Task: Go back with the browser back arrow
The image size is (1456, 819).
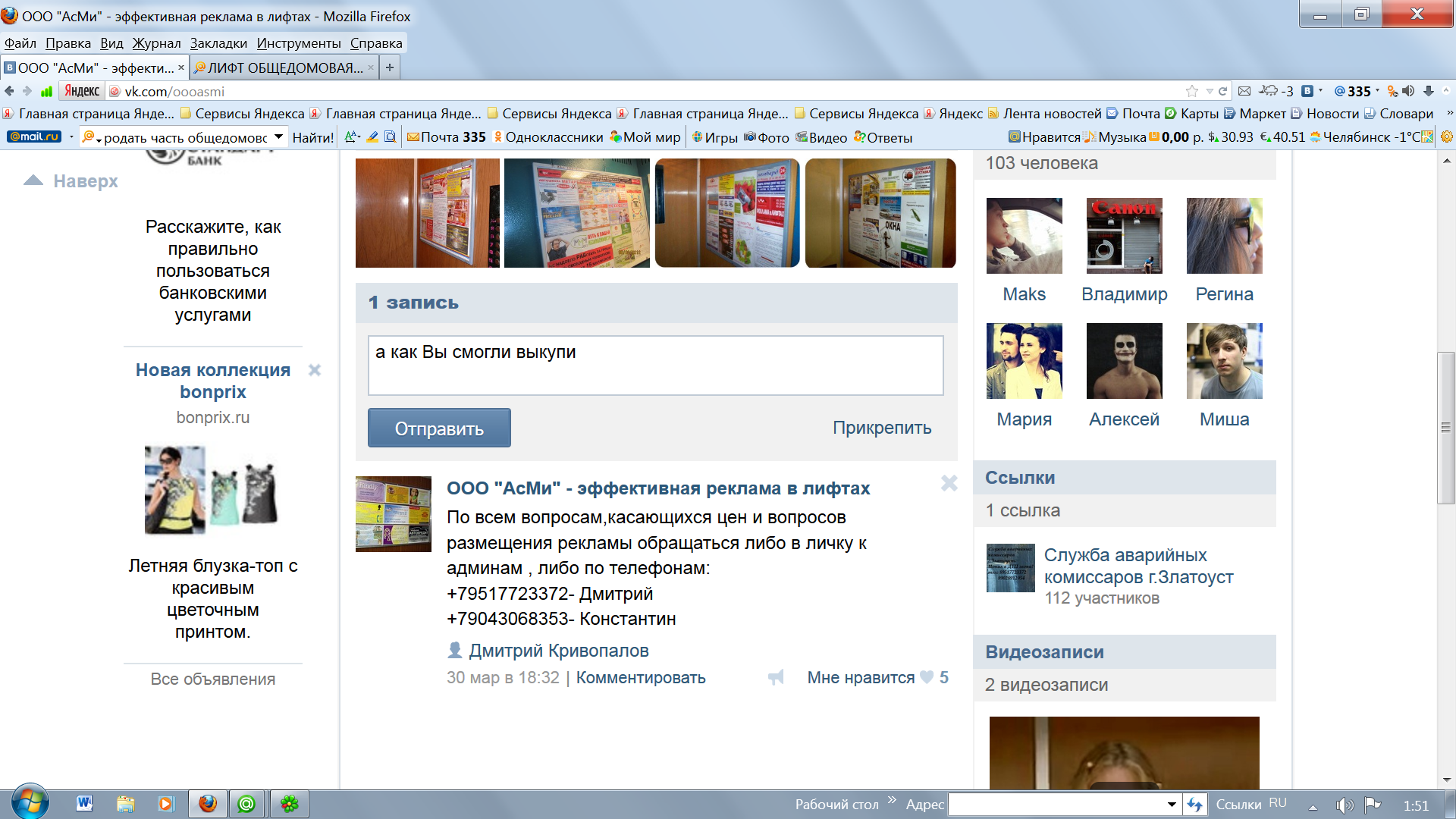Action: [x=9, y=91]
